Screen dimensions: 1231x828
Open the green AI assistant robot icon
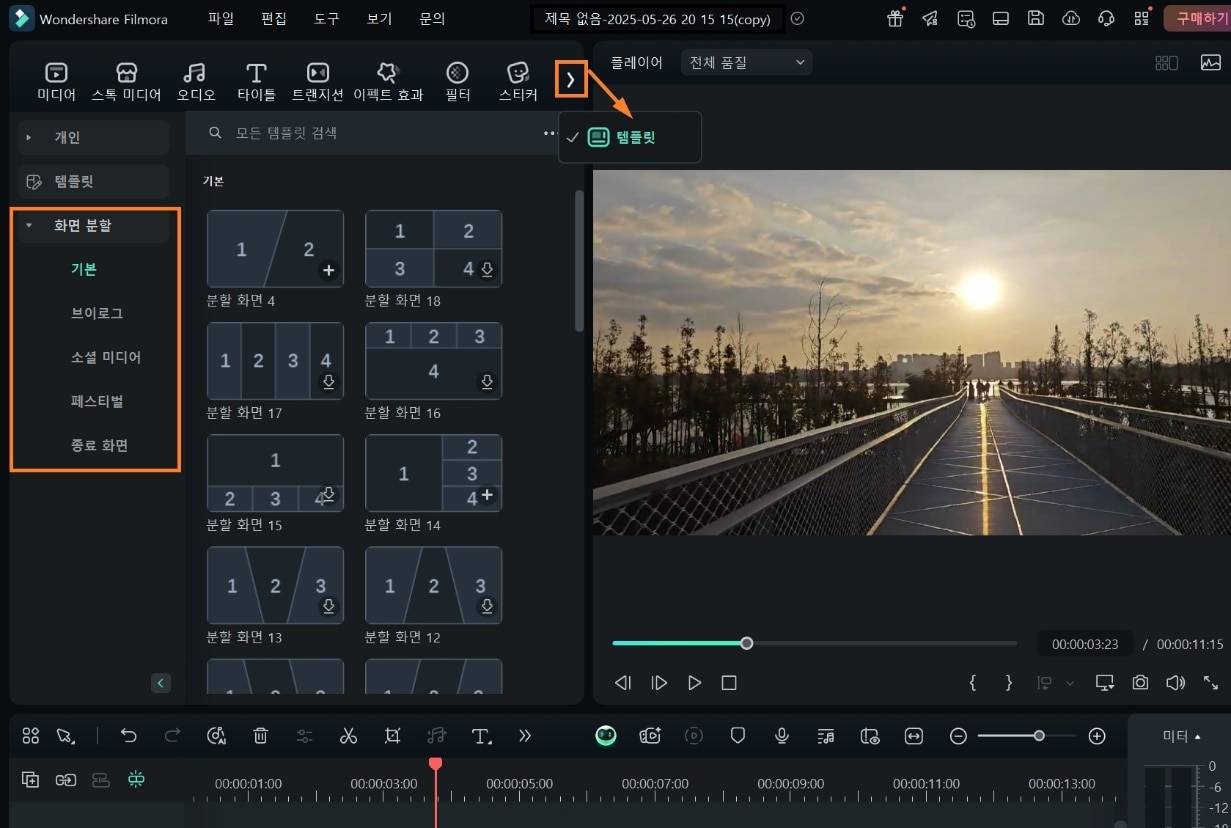pos(606,736)
